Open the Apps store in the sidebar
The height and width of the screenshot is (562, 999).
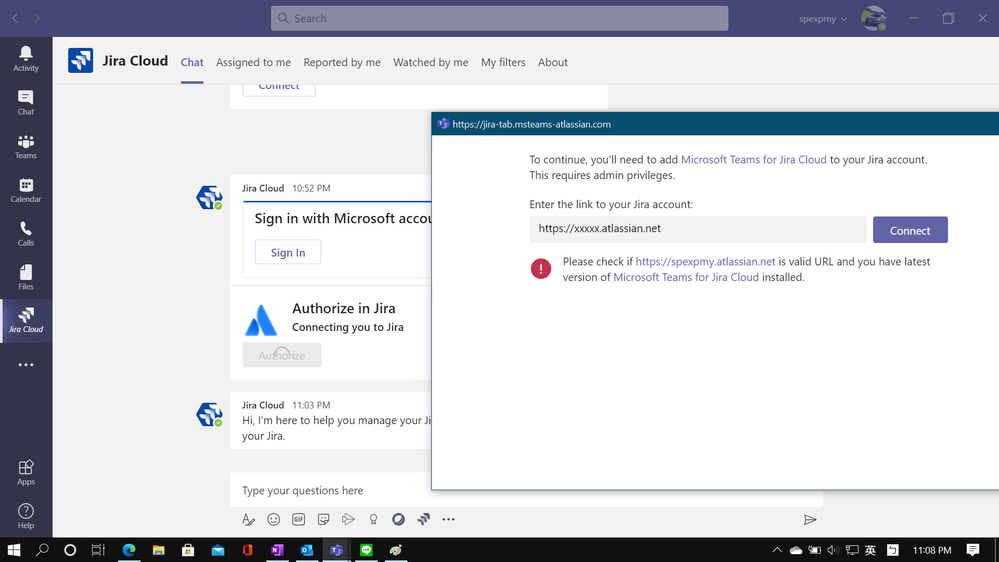click(x=25, y=473)
